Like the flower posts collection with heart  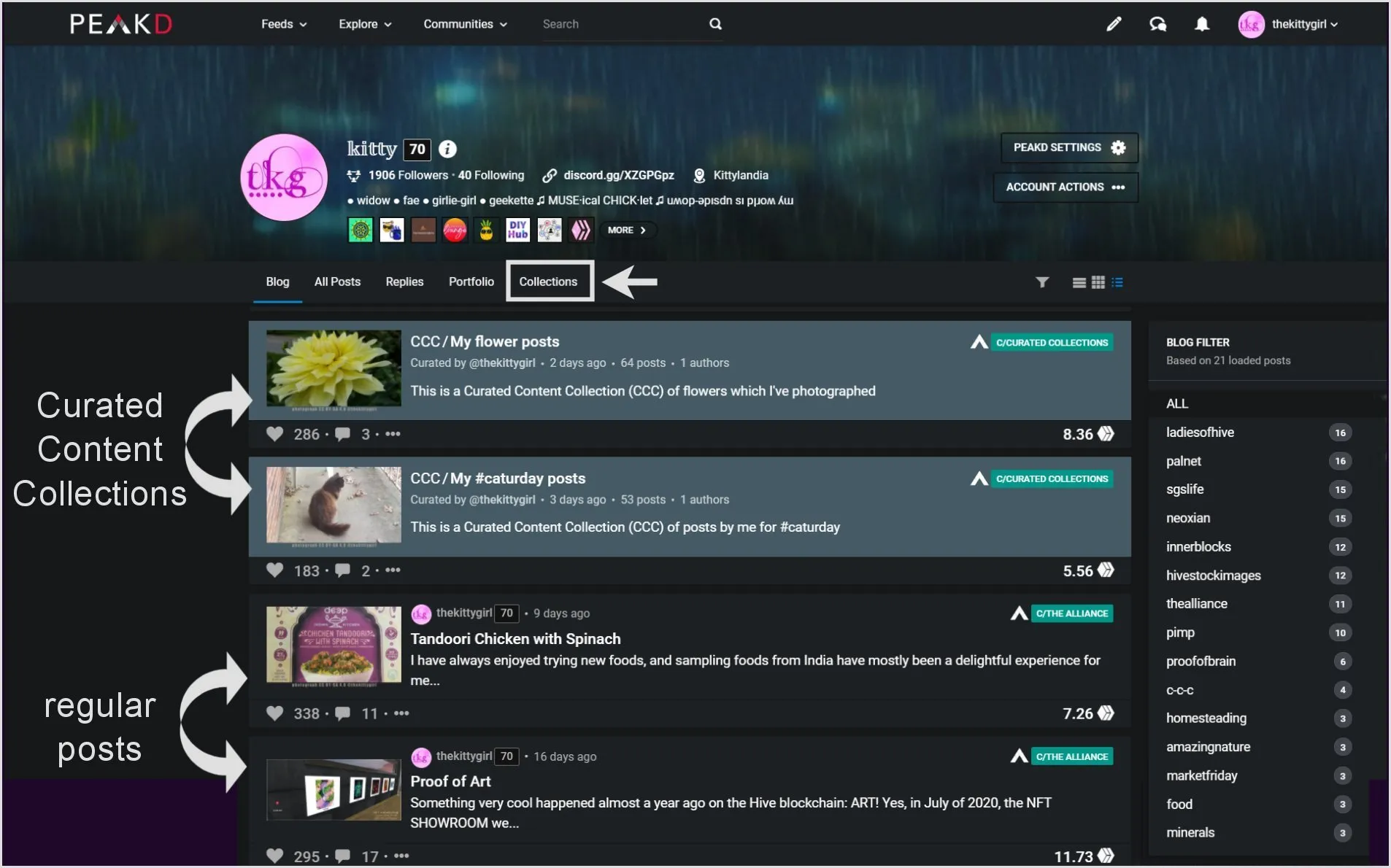pos(274,434)
